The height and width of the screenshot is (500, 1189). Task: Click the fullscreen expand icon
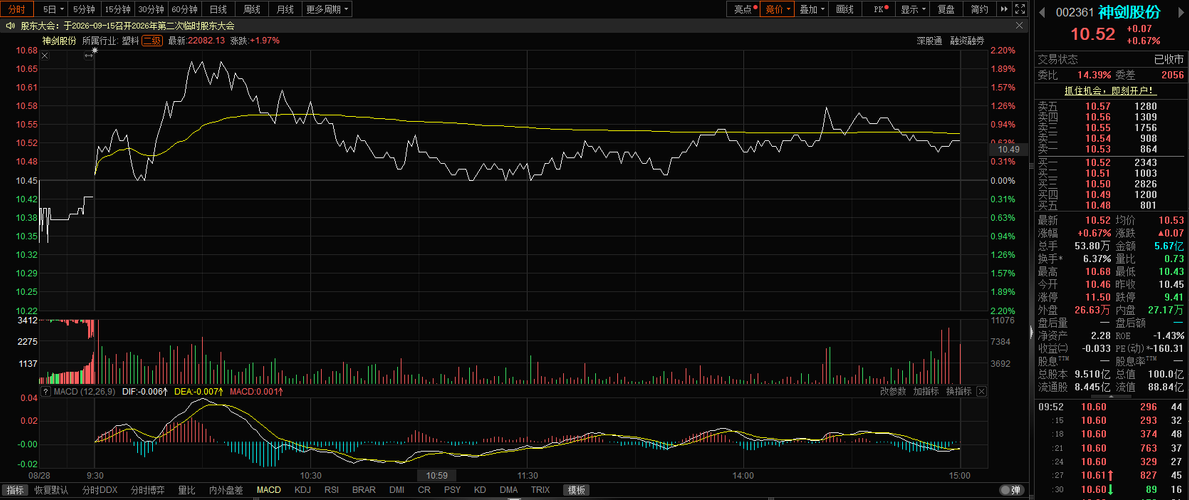[1018, 9]
